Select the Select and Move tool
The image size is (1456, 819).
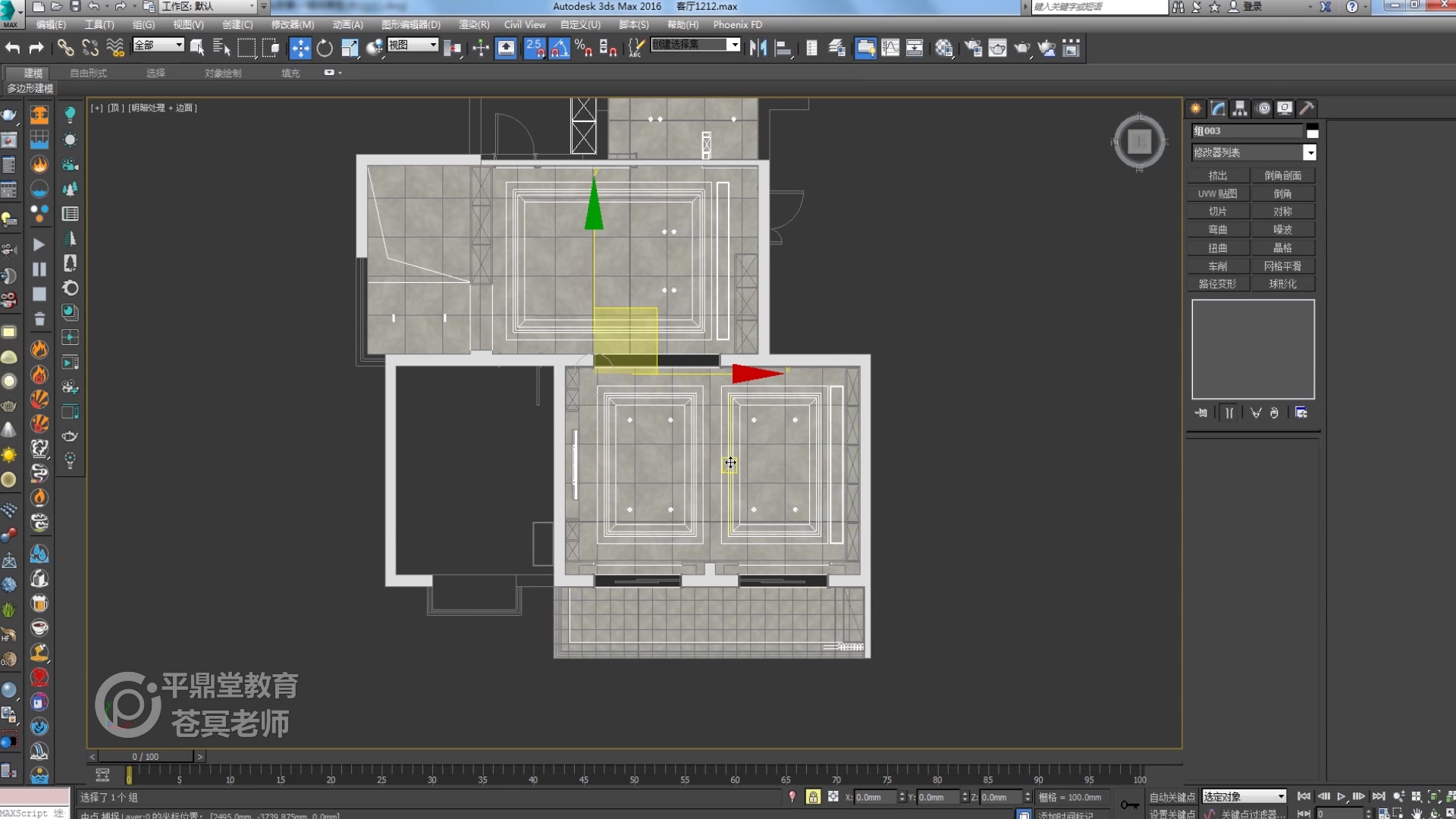coord(300,48)
